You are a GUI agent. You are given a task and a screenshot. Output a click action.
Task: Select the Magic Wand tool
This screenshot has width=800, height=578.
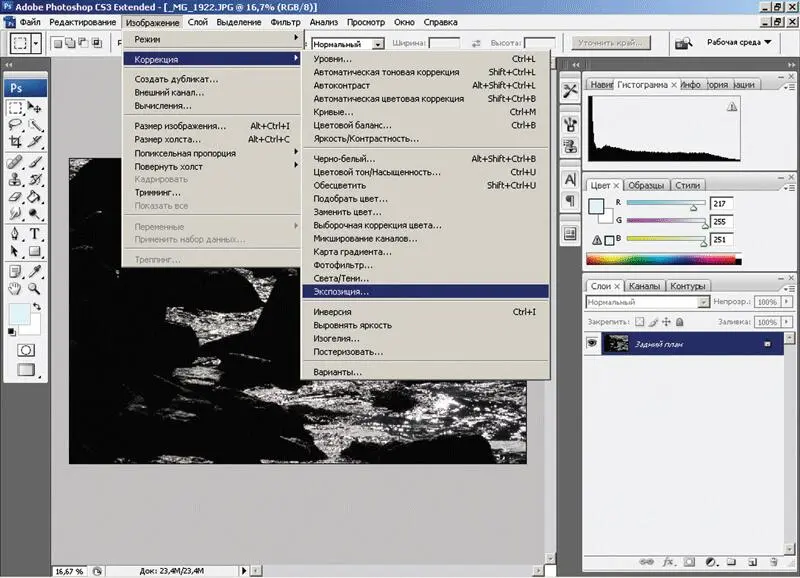(x=34, y=125)
